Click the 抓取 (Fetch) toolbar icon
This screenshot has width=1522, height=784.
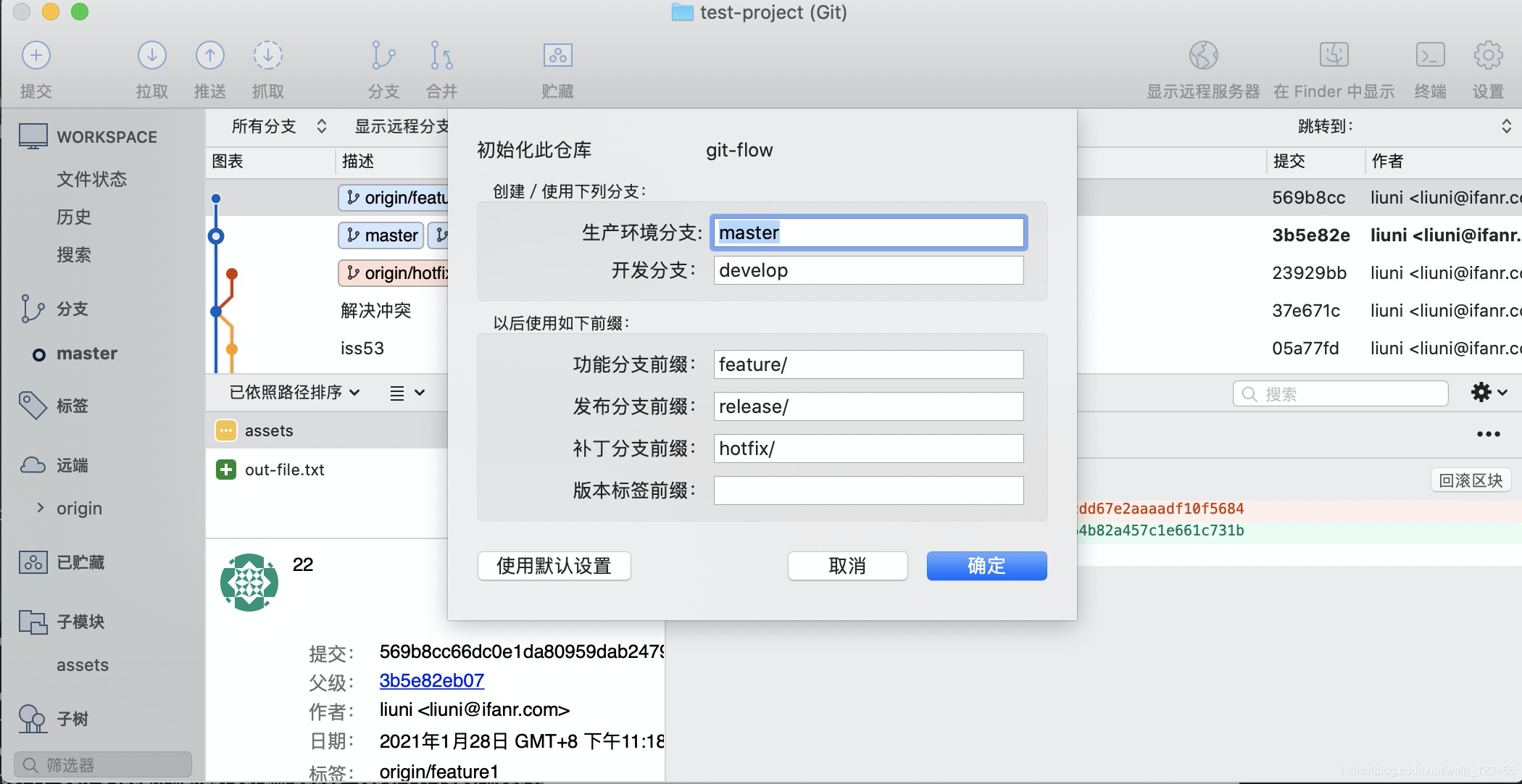267,56
